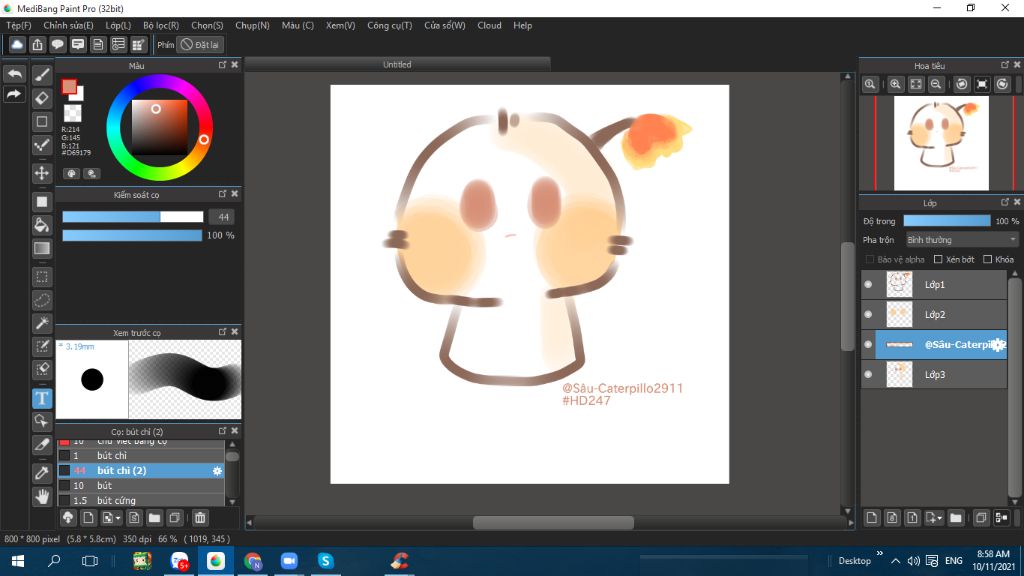The width and height of the screenshot is (1024, 576).
Task: Undock the Hoa tiêu panel
Action: (1005, 65)
